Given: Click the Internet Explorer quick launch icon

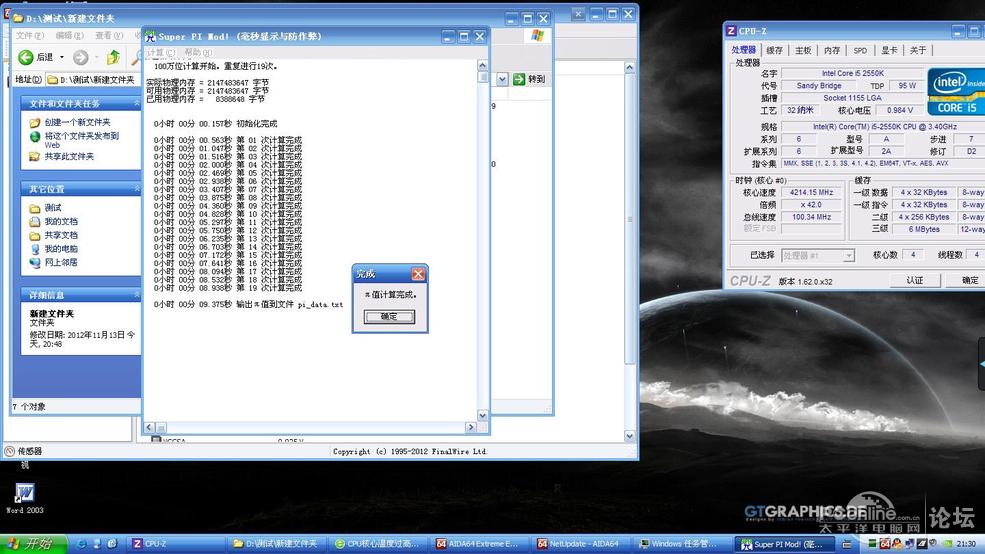Looking at the screenshot, I should point(81,544).
